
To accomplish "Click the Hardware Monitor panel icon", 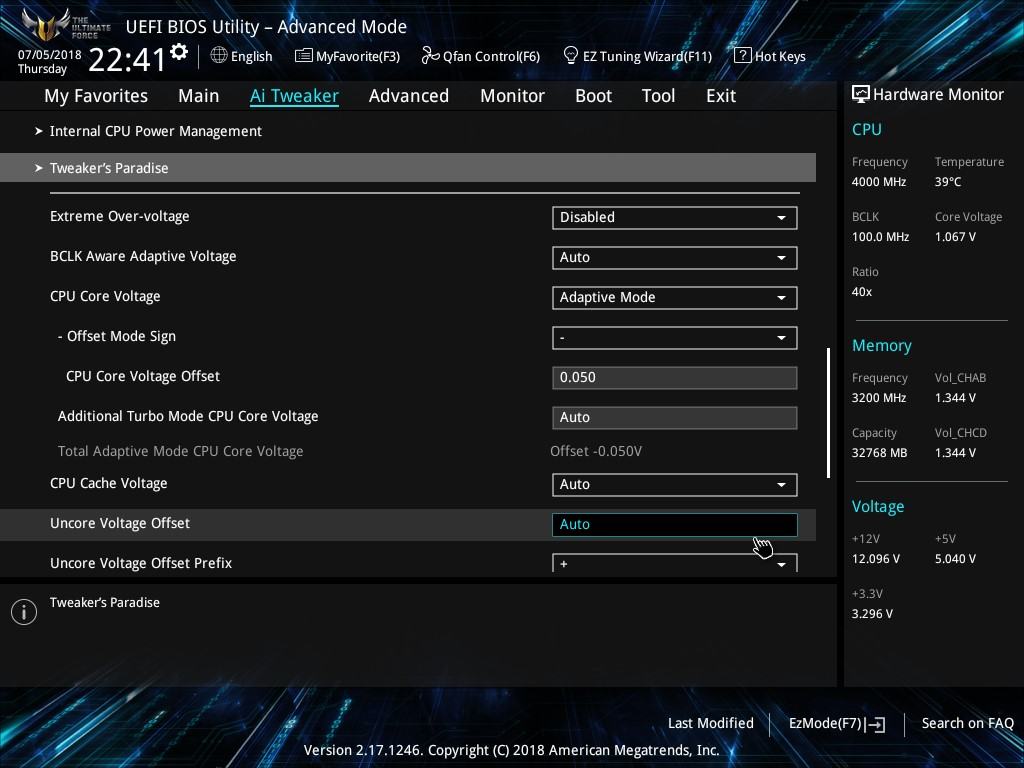I will click(861, 94).
